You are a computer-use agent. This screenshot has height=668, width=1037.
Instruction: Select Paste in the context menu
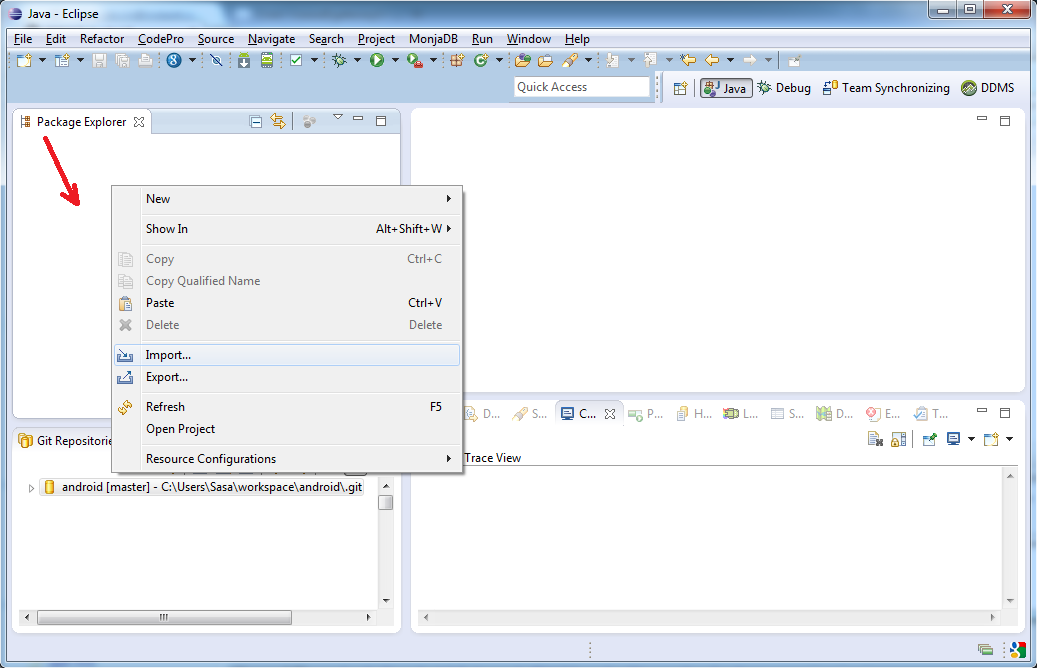[287, 303]
